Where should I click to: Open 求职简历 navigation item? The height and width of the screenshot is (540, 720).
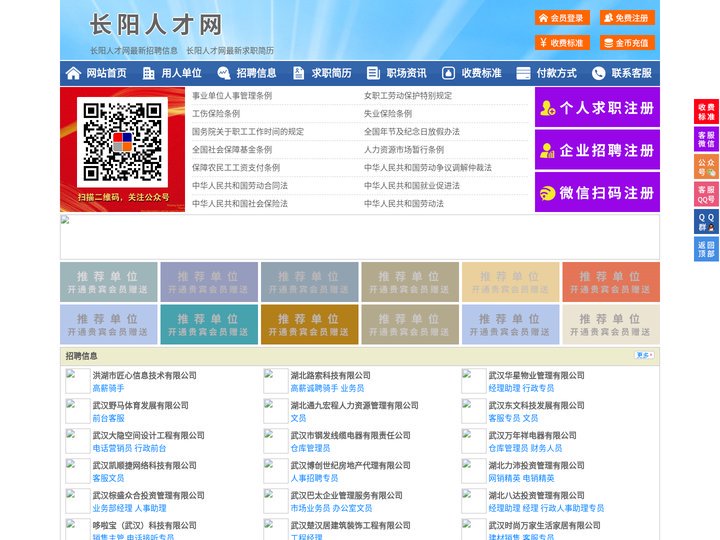point(332,73)
